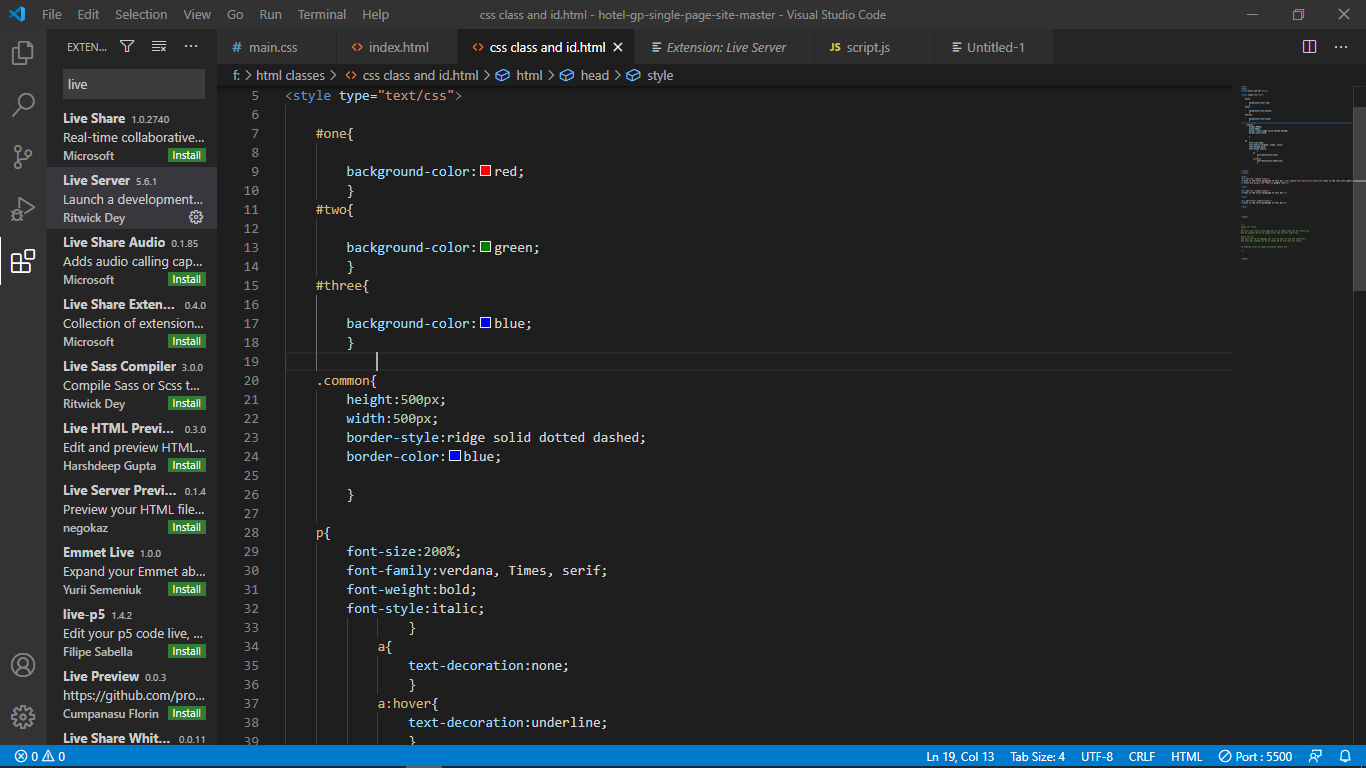Open the Manage gear for Live Server extension
The height and width of the screenshot is (768, 1366).
pos(196,217)
